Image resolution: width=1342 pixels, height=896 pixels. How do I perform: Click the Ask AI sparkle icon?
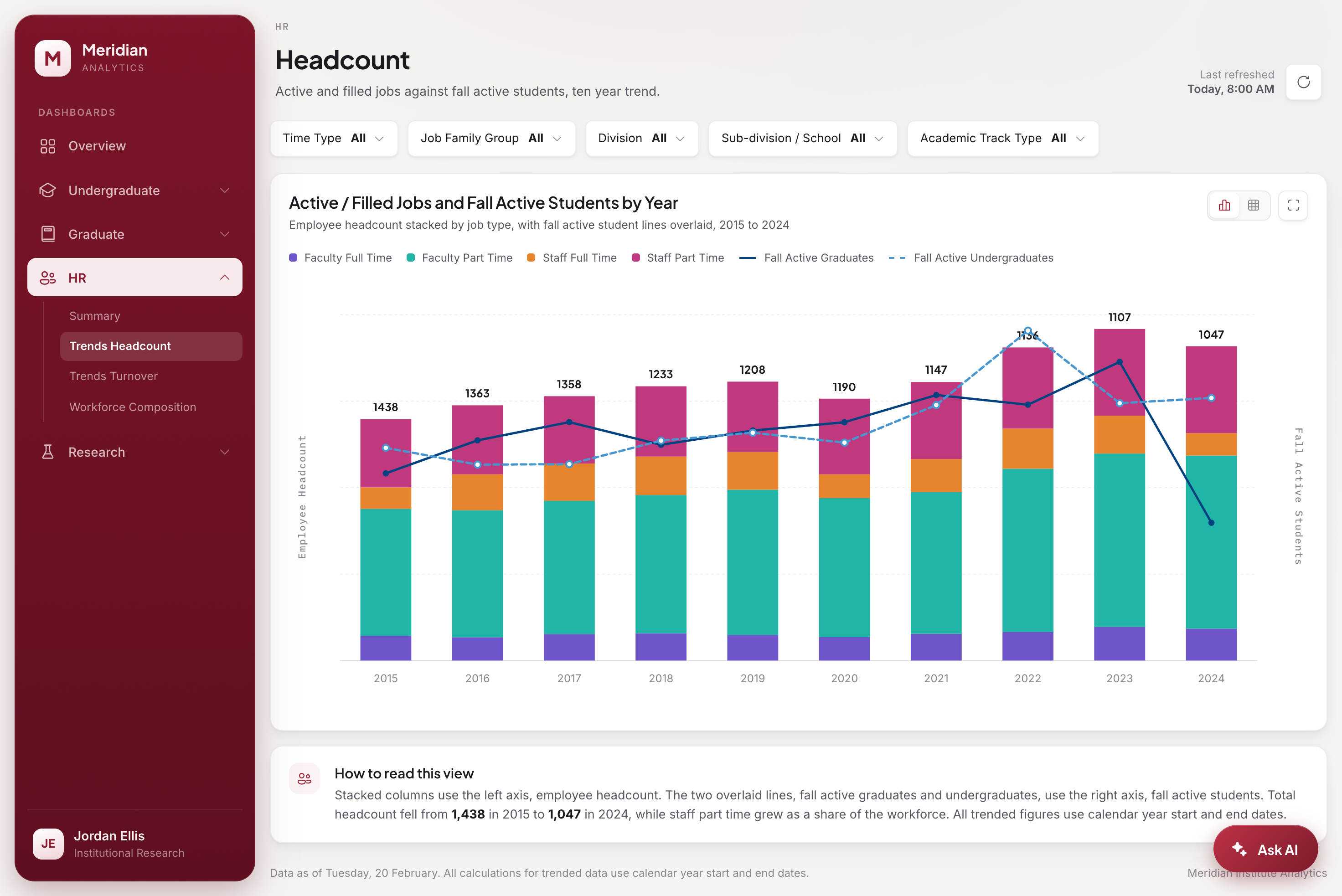pos(1239,849)
